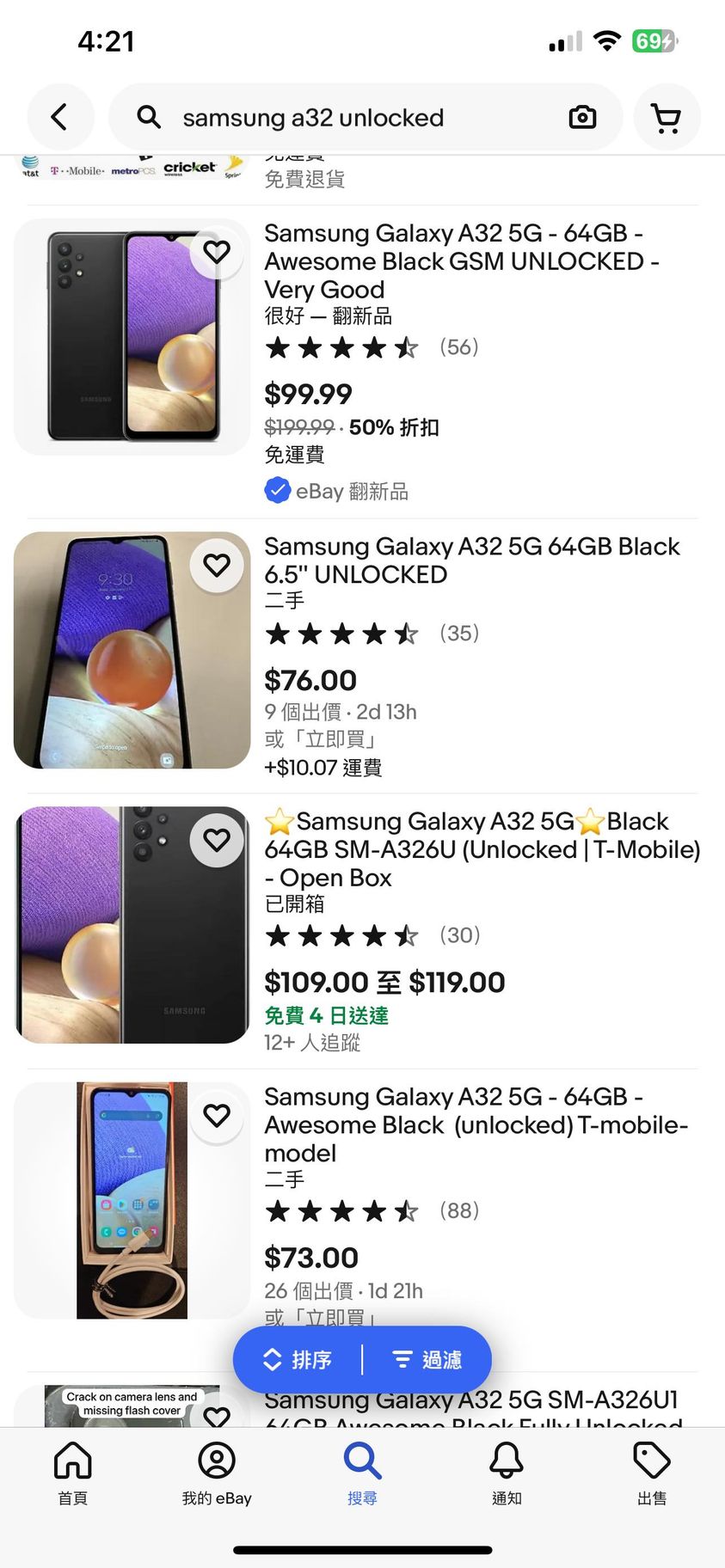Open Galaxy A32 5G 64GB Black 6.5" listing
This screenshot has width=725, height=1568.
coord(471,560)
